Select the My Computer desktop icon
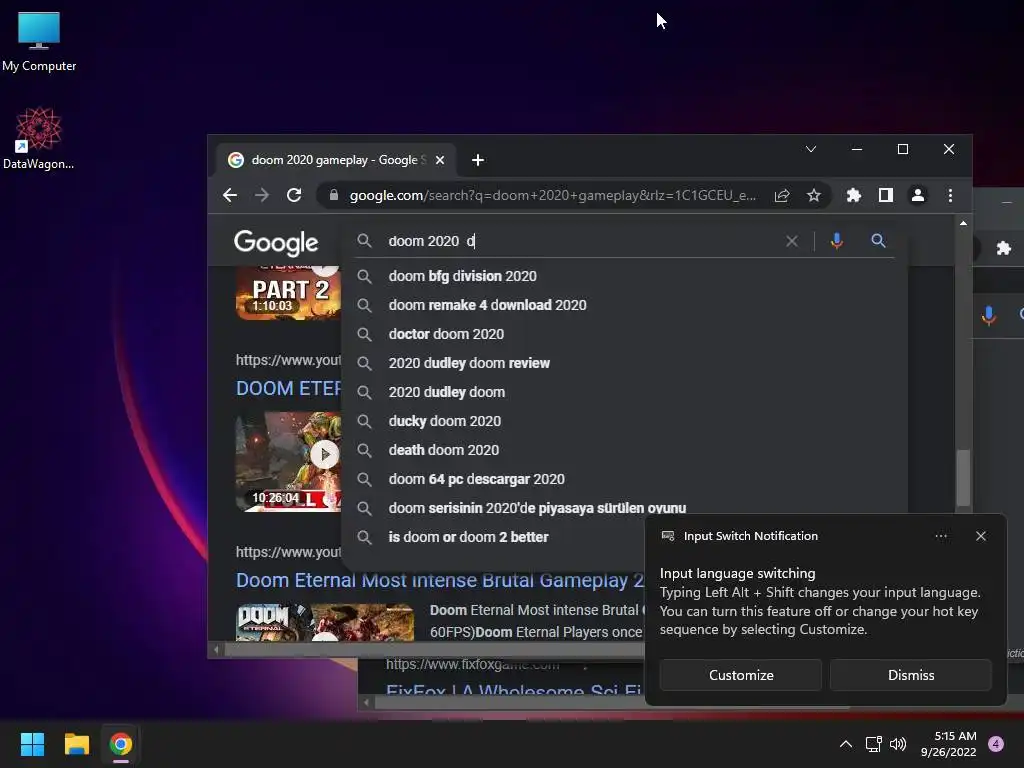The height and width of the screenshot is (768, 1024). (x=39, y=41)
